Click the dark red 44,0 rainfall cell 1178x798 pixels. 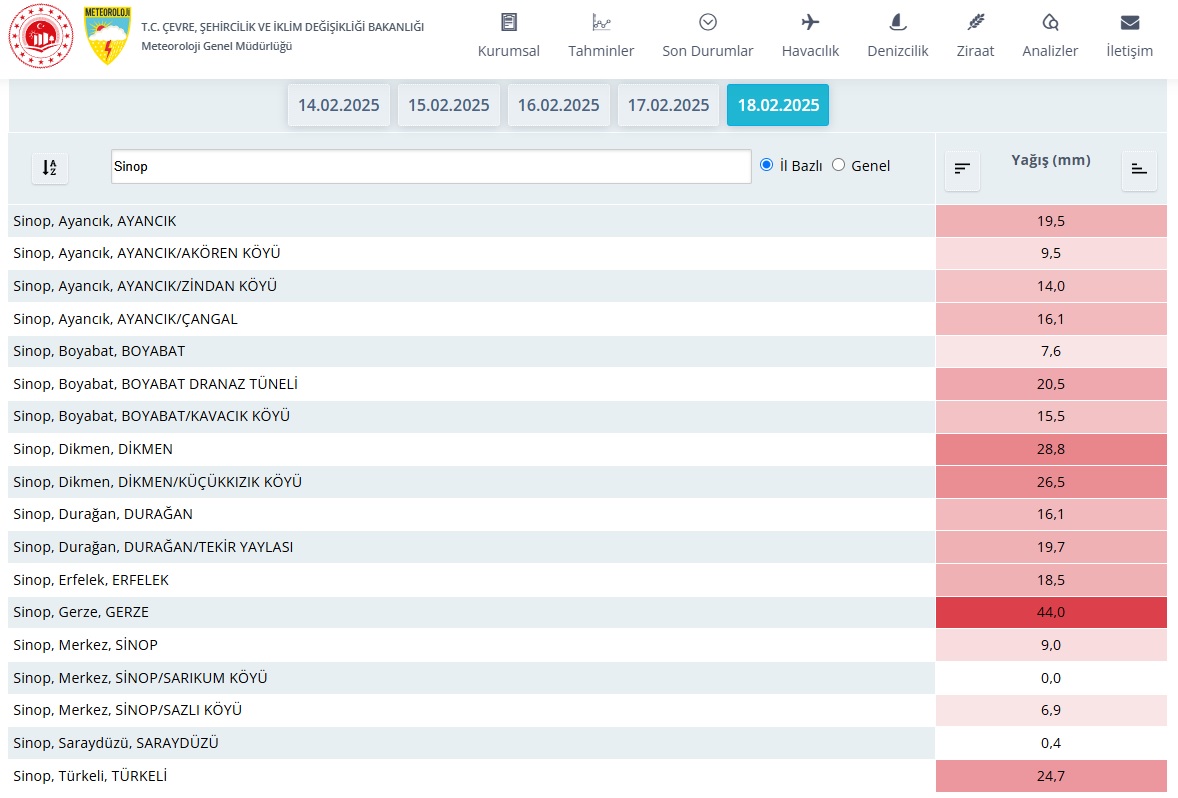point(1051,612)
